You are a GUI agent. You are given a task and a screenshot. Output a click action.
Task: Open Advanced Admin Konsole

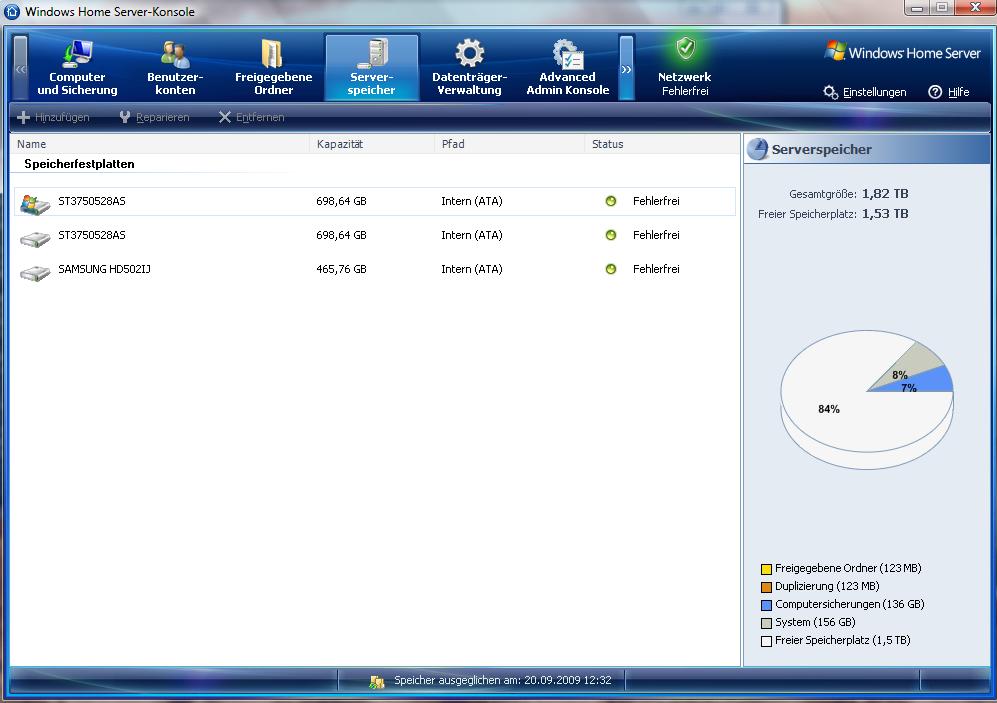[567, 68]
